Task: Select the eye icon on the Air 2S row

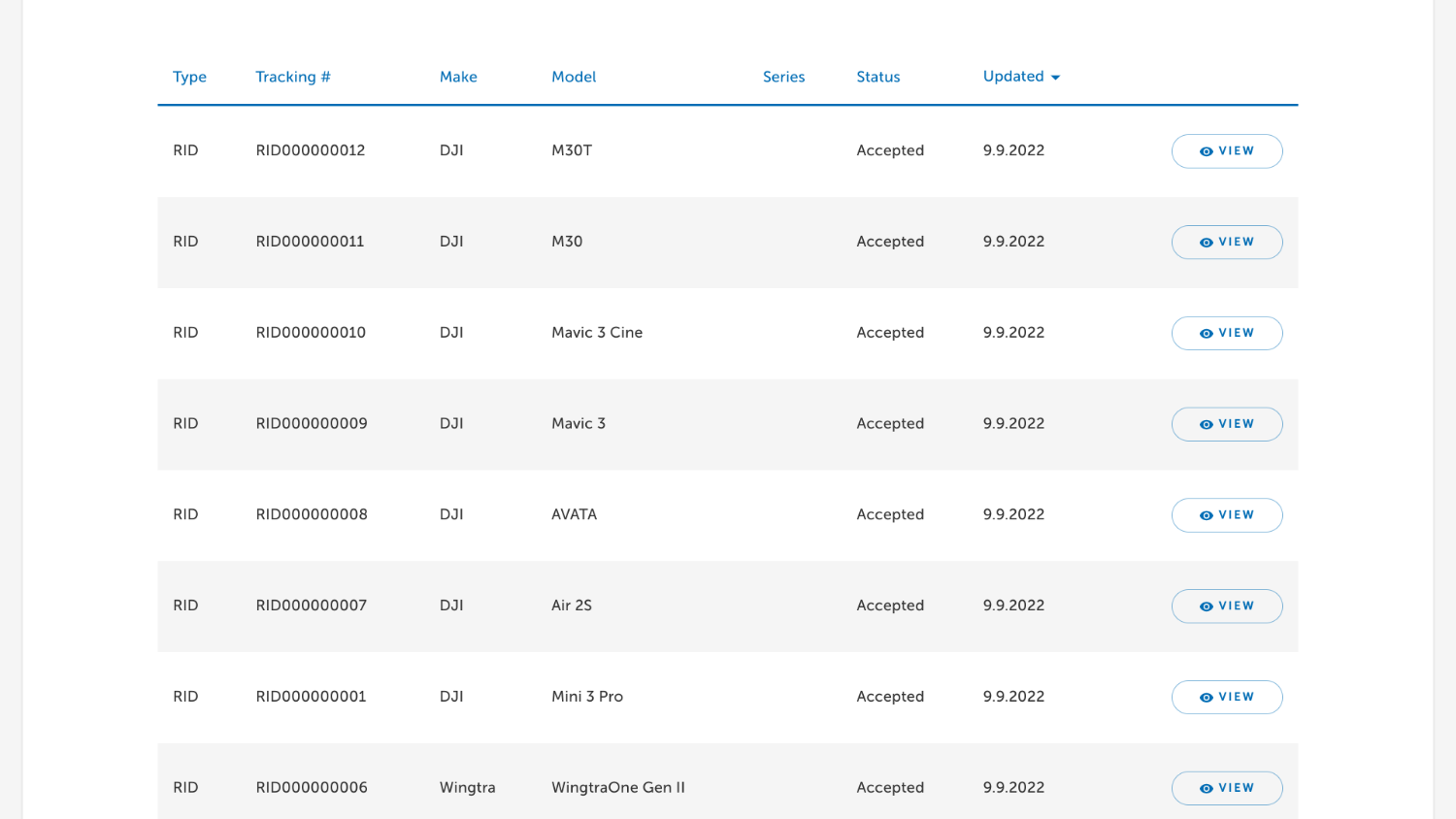Action: [1206, 606]
